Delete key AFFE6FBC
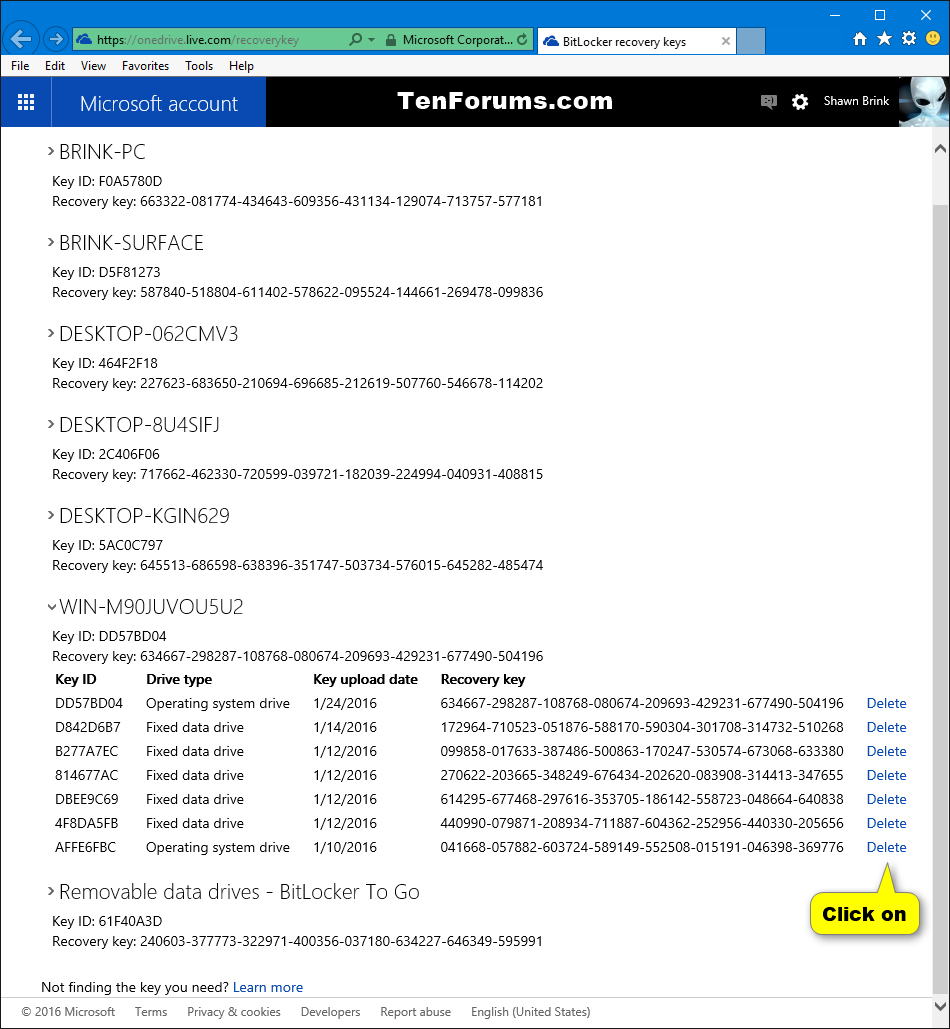Viewport: 950px width, 1029px height. 886,847
